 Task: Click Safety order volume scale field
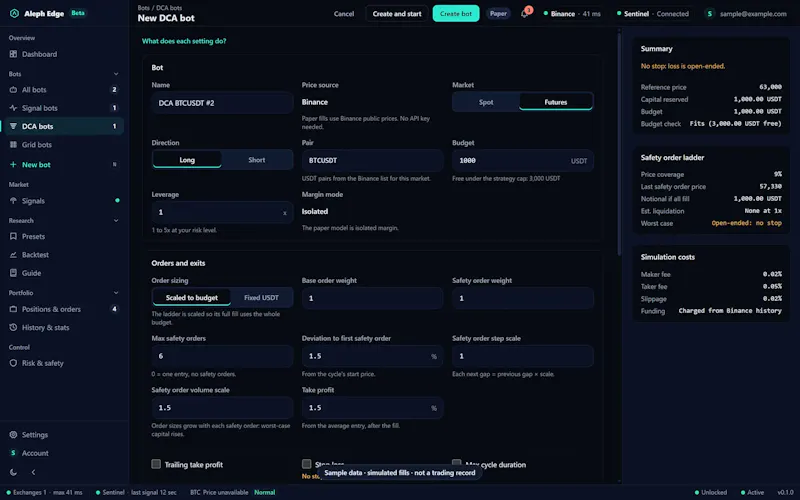222,408
